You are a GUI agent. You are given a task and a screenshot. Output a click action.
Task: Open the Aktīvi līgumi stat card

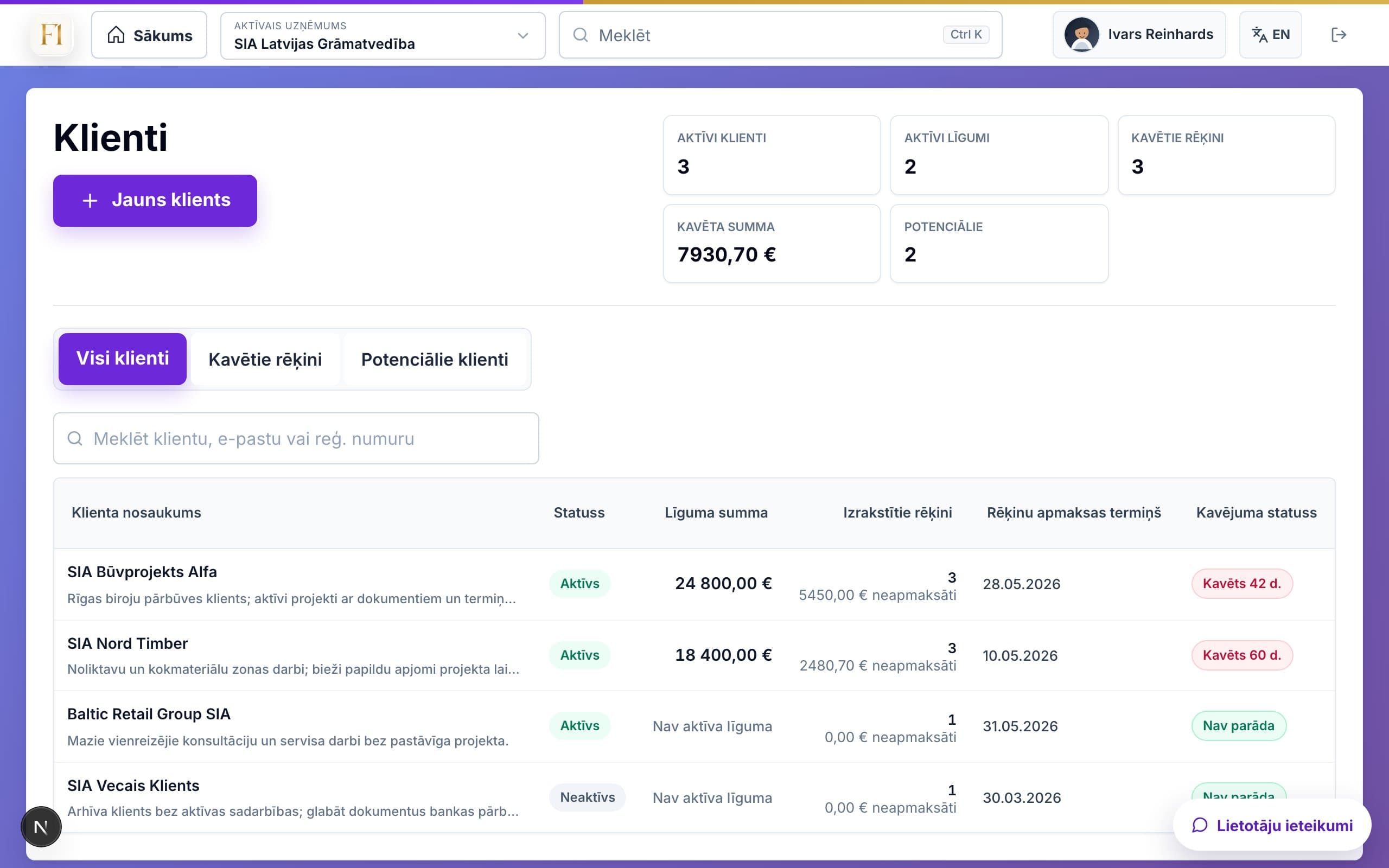pos(999,155)
